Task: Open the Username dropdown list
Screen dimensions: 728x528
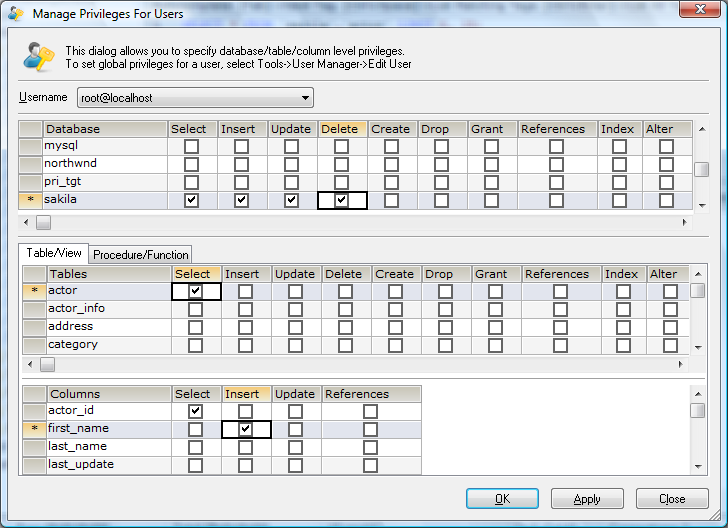Action: (x=305, y=98)
